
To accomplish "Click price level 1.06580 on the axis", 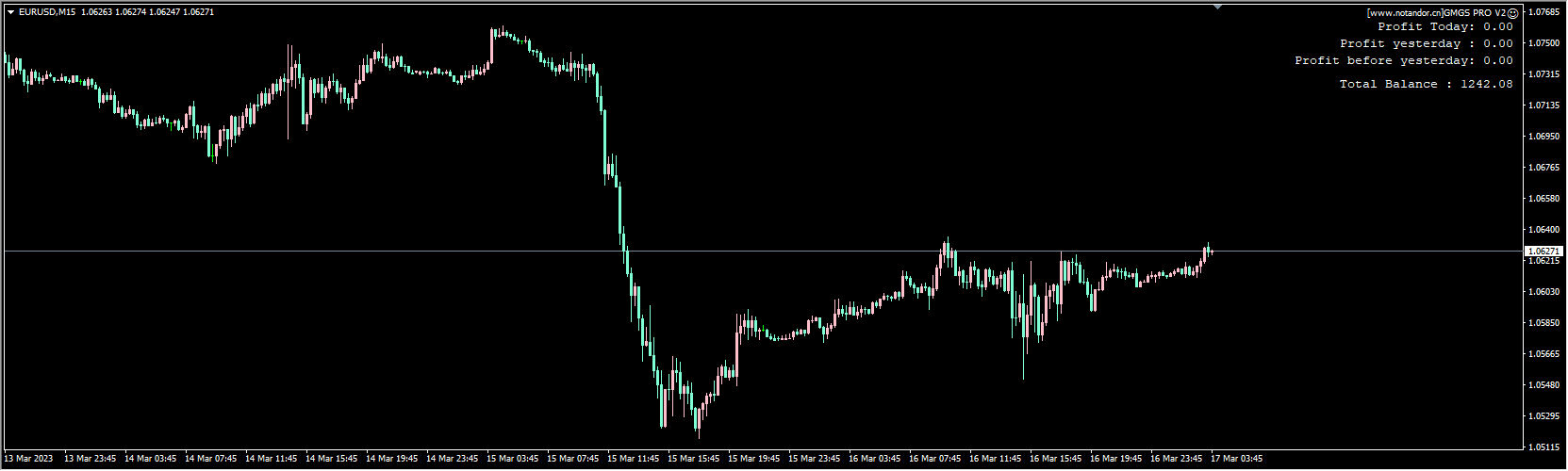I will point(1543,199).
